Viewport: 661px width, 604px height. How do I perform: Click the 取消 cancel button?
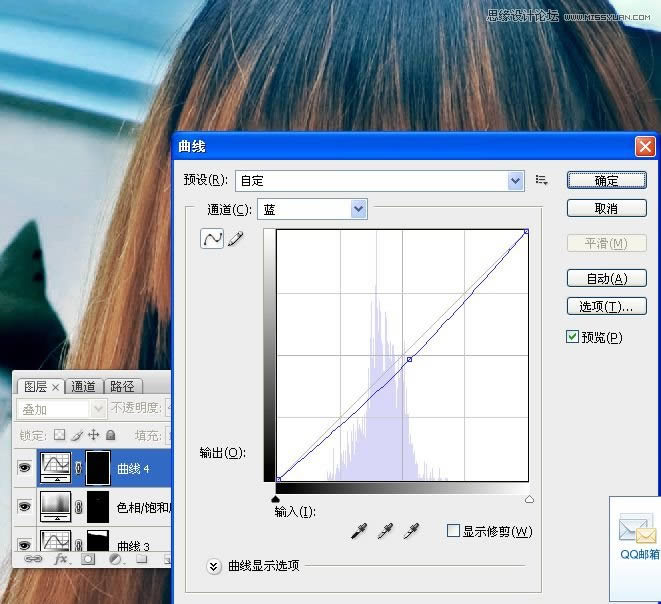(x=606, y=208)
